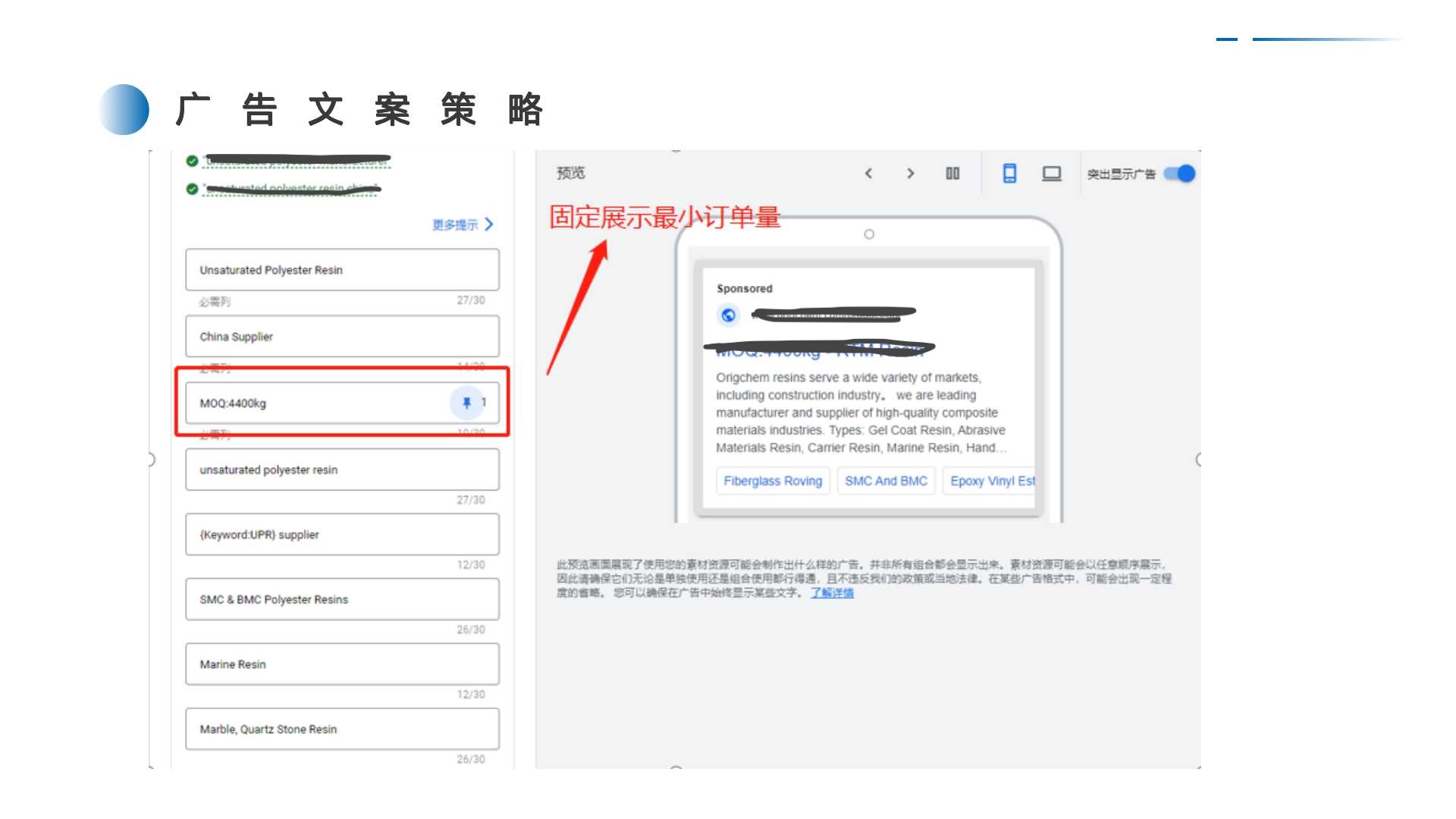The height and width of the screenshot is (819, 1456).
Task: Click the globe icon in the Sponsored ad
Action: pyautogui.click(x=728, y=315)
